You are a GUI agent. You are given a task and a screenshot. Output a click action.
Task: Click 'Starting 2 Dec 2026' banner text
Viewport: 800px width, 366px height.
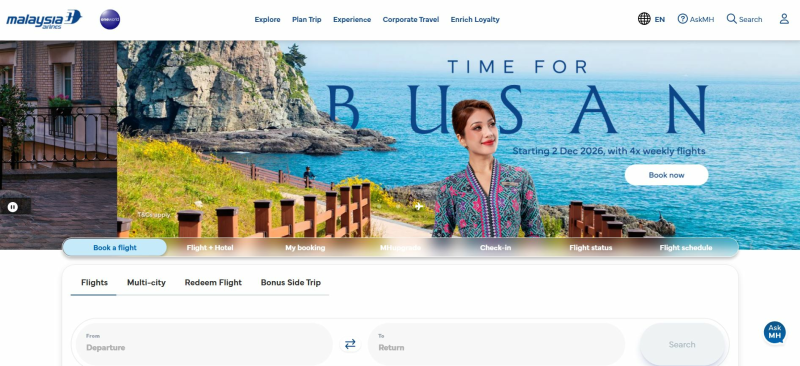(609, 151)
